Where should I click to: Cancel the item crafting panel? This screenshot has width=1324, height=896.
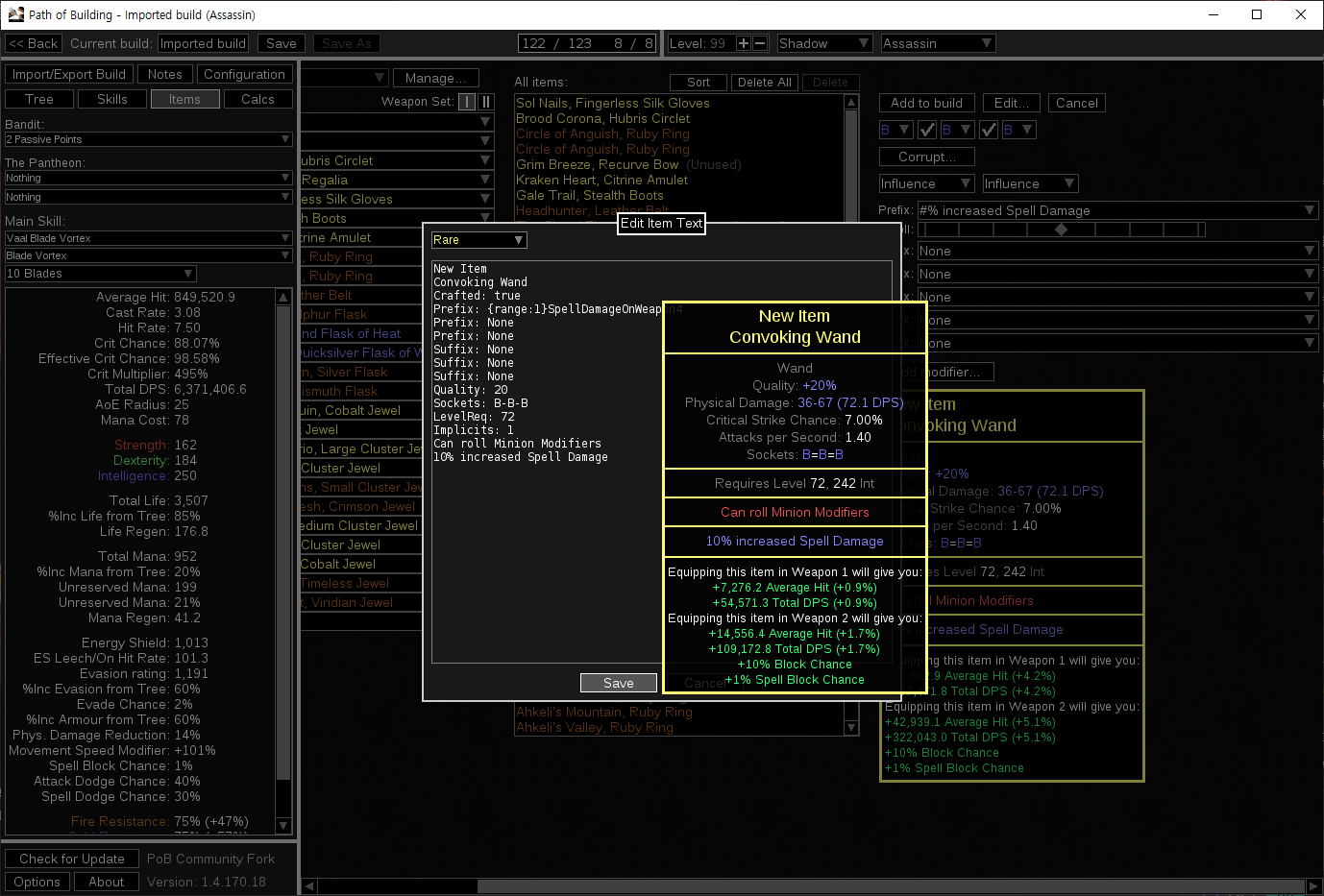tap(1077, 103)
